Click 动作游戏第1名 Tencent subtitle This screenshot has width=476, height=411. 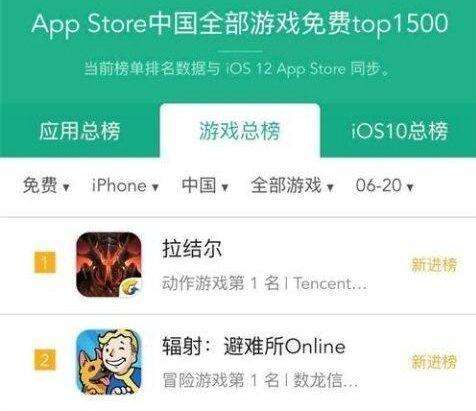264,284
